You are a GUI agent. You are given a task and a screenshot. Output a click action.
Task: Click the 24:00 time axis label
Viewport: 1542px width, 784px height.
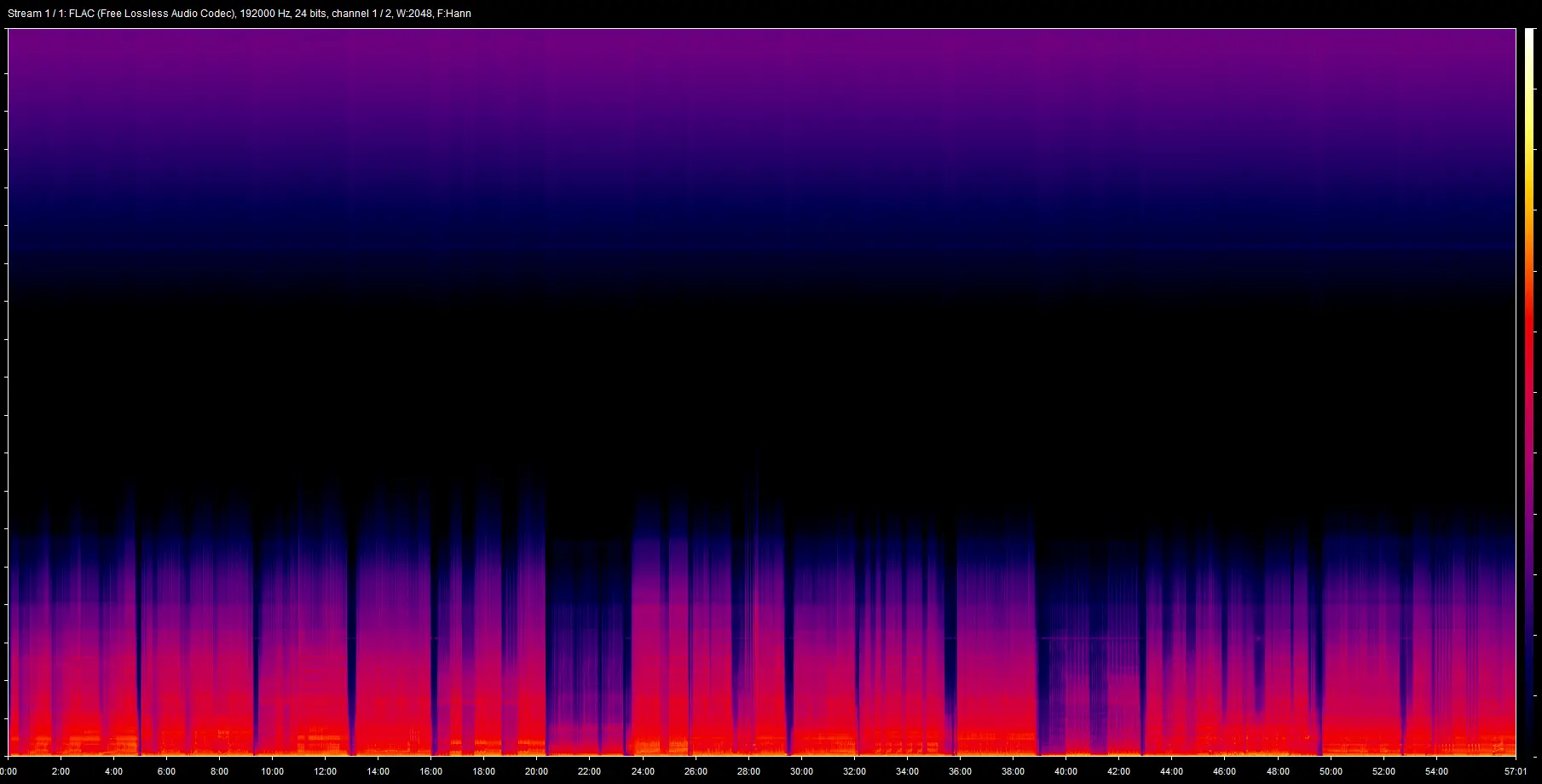coord(642,771)
